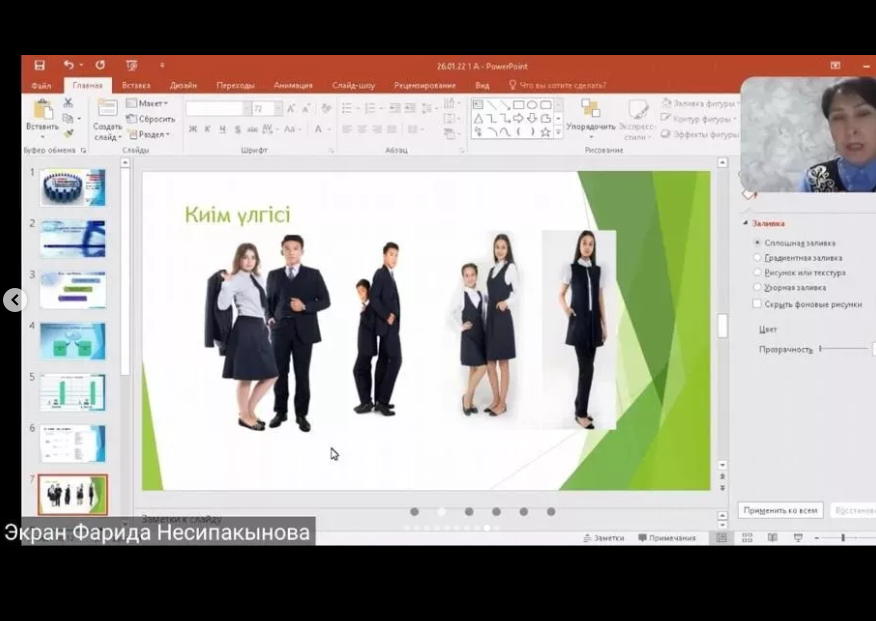Open Comments (Примечания) from status bar
The image size is (876, 621).
point(666,538)
